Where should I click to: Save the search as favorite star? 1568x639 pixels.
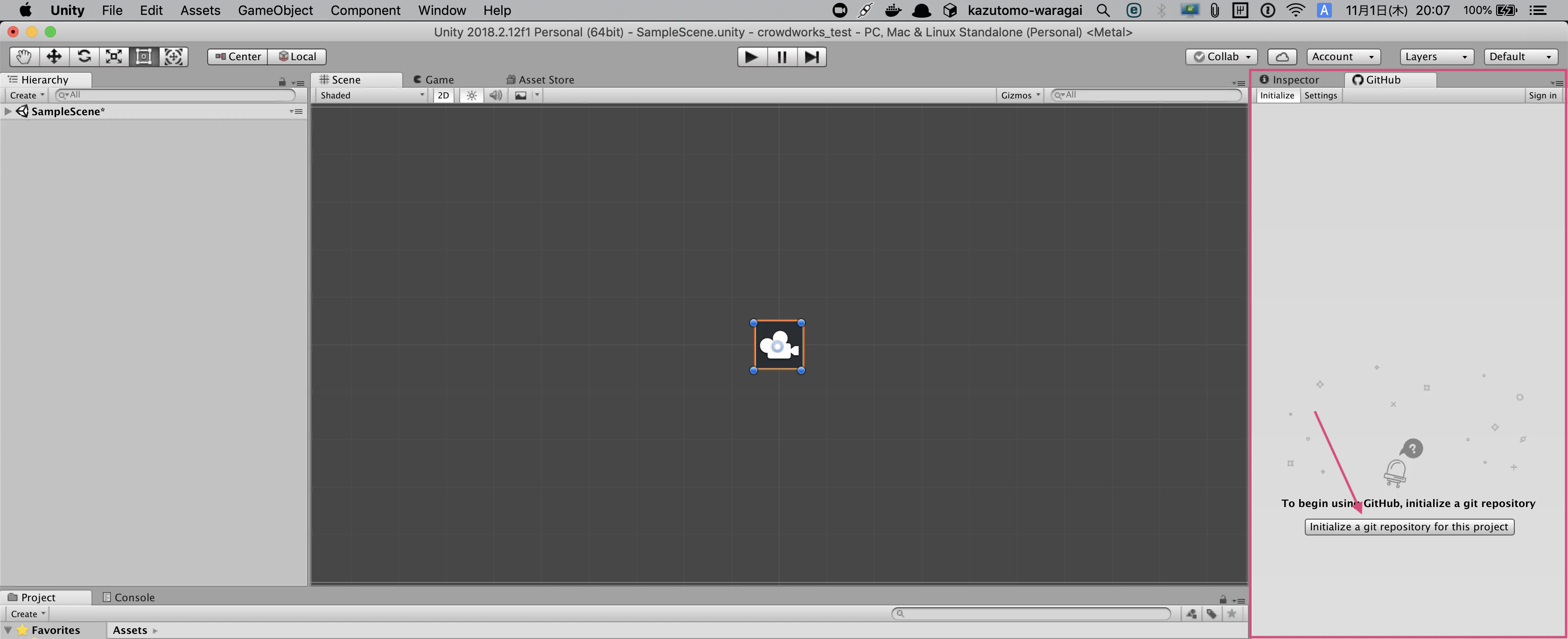1232,613
